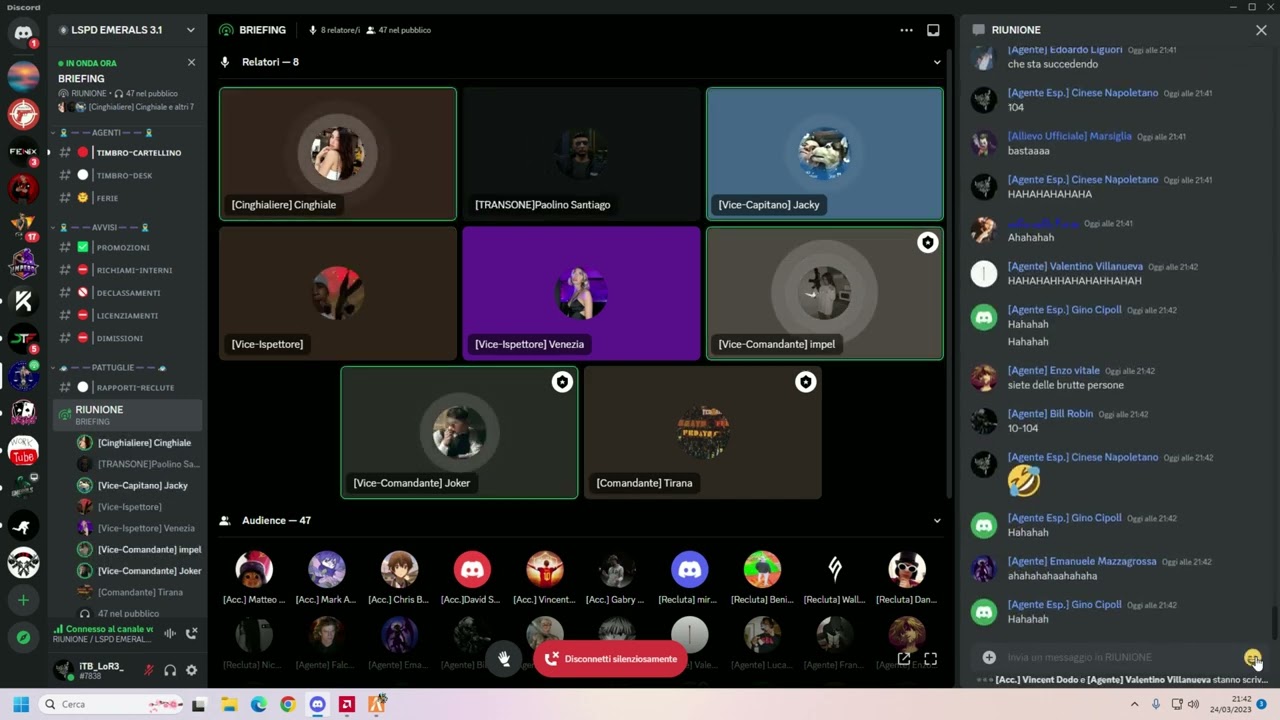The height and width of the screenshot is (720, 1280).
Task: Open LSPD EMERALS 3.1 server dropdown
Action: 127,30
